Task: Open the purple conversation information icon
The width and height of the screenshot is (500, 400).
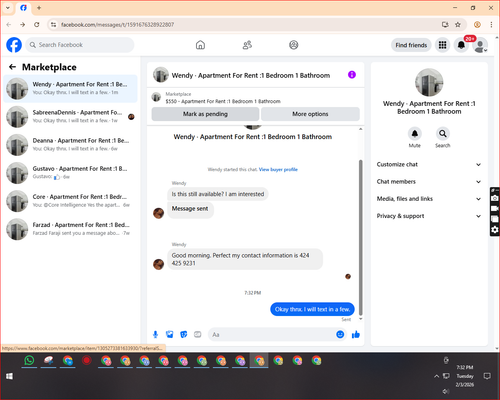Action: (x=352, y=75)
